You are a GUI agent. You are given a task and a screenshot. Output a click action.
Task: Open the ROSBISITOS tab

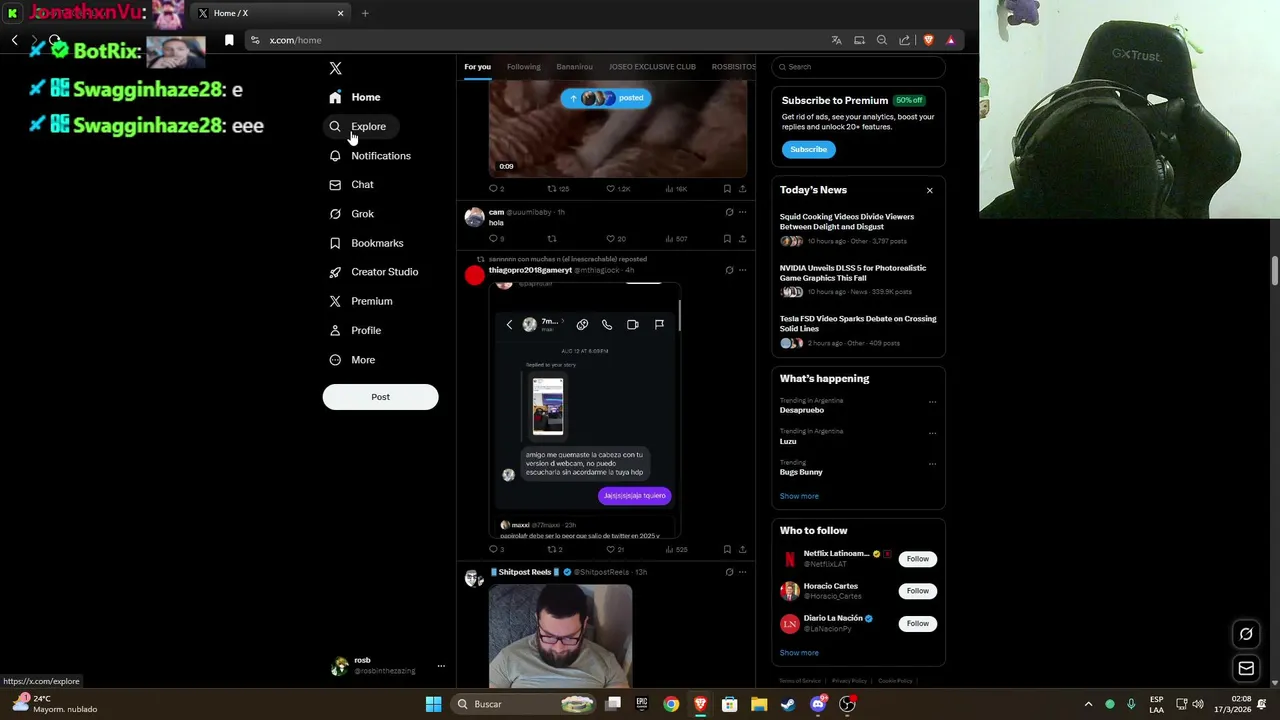[x=734, y=67]
